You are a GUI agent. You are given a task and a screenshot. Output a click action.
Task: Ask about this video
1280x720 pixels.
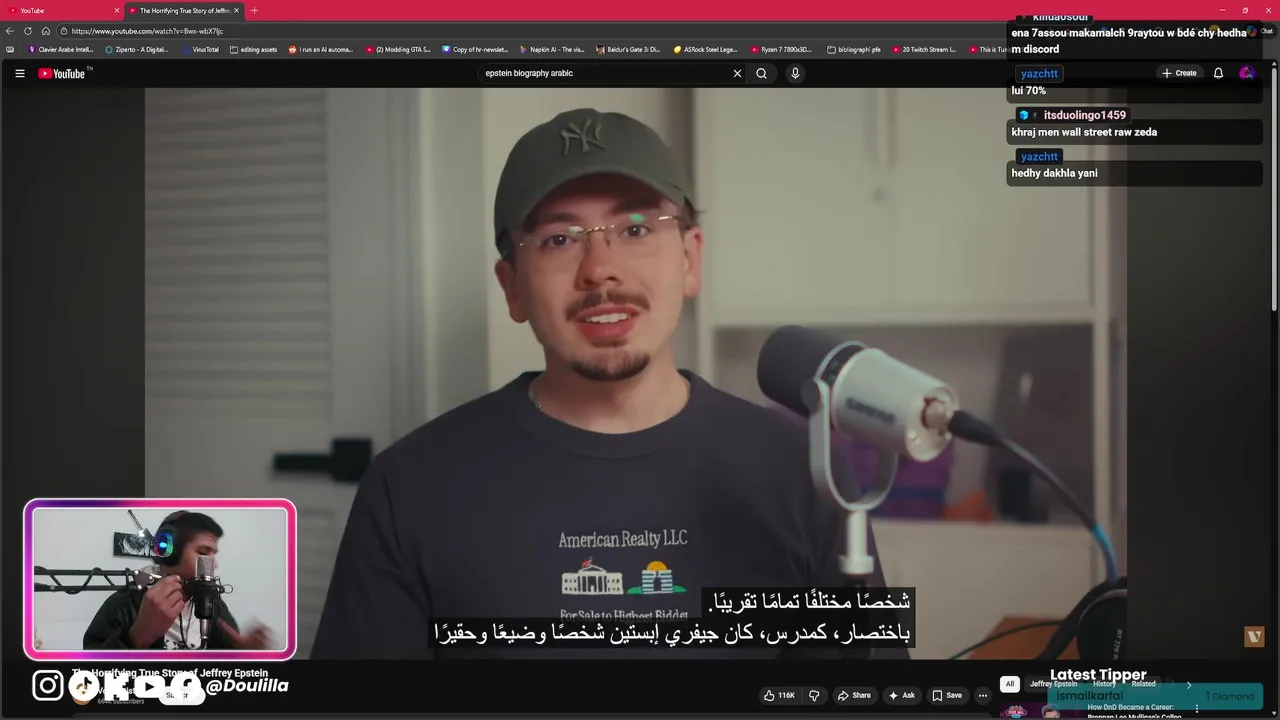901,695
